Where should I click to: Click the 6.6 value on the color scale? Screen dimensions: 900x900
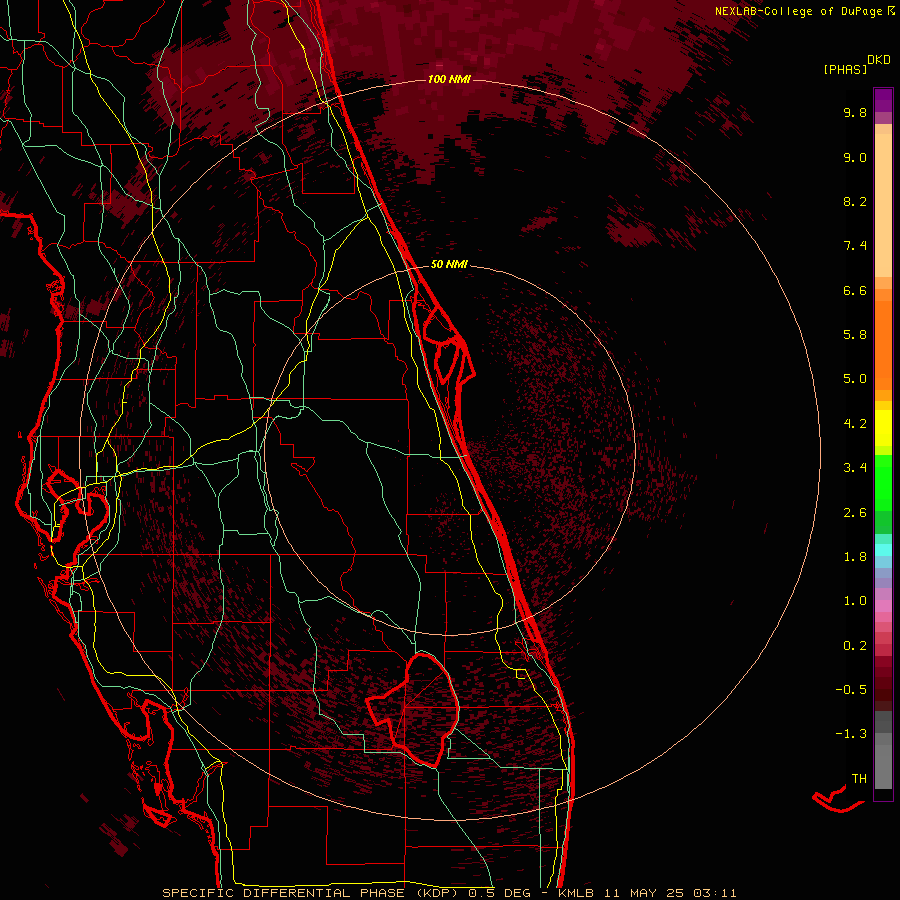tap(855, 290)
